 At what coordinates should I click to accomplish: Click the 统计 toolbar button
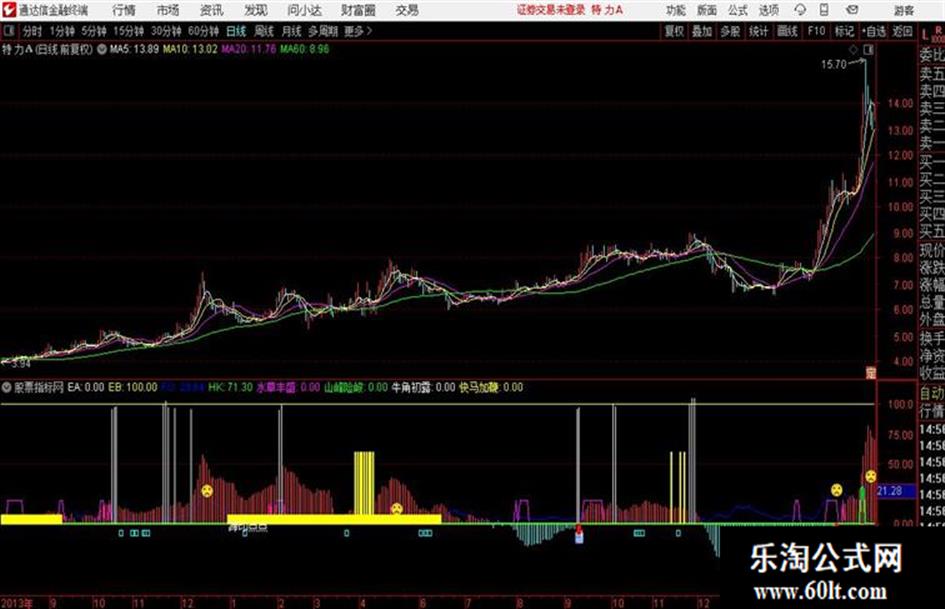[x=759, y=31]
